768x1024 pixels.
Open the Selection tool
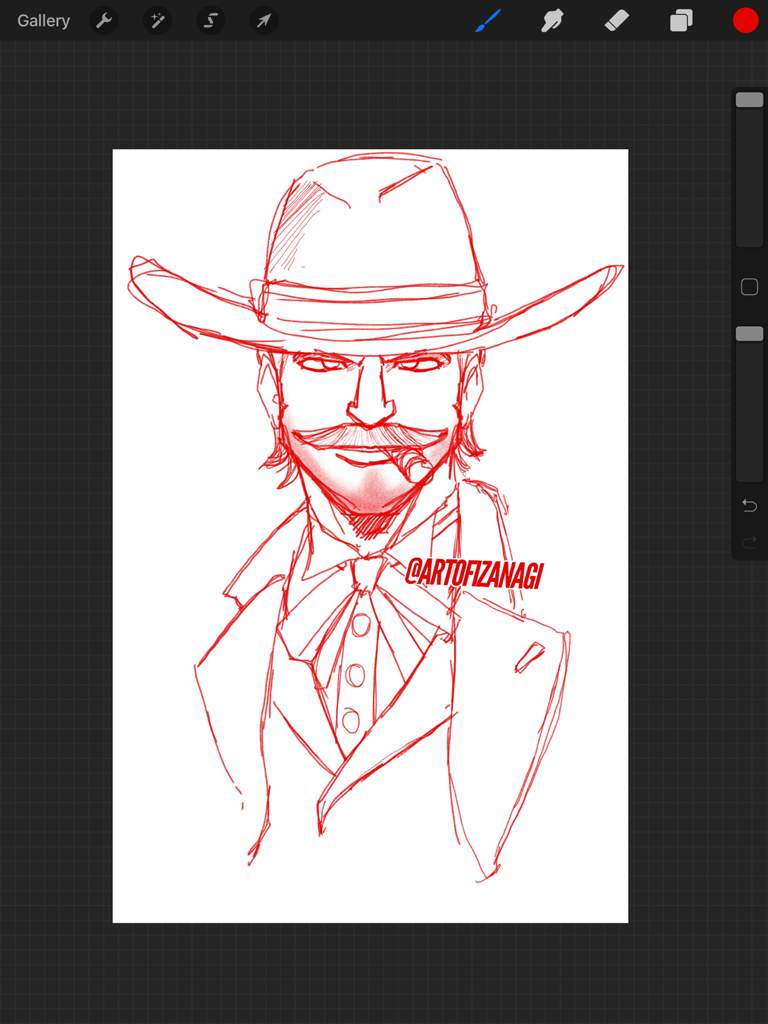[210, 21]
